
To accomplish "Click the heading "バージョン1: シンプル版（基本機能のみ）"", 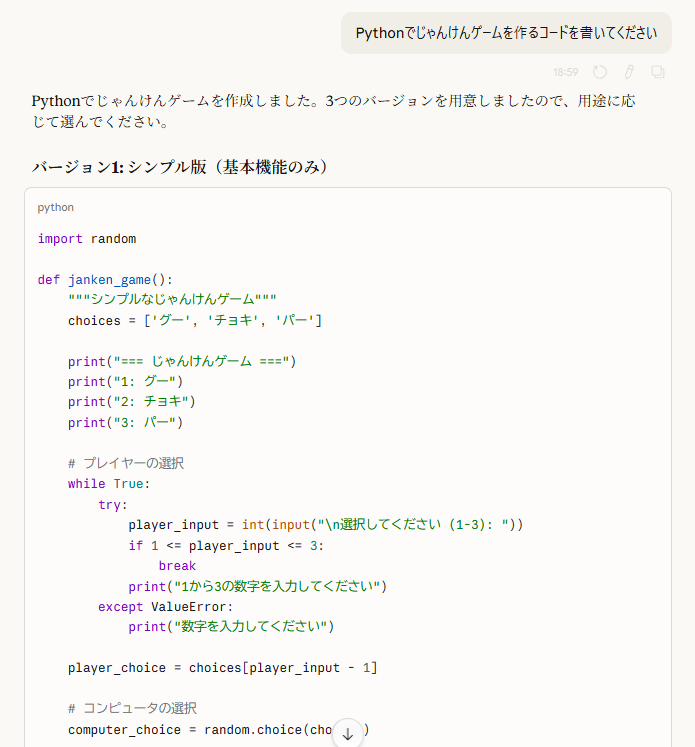I will point(180,167).
